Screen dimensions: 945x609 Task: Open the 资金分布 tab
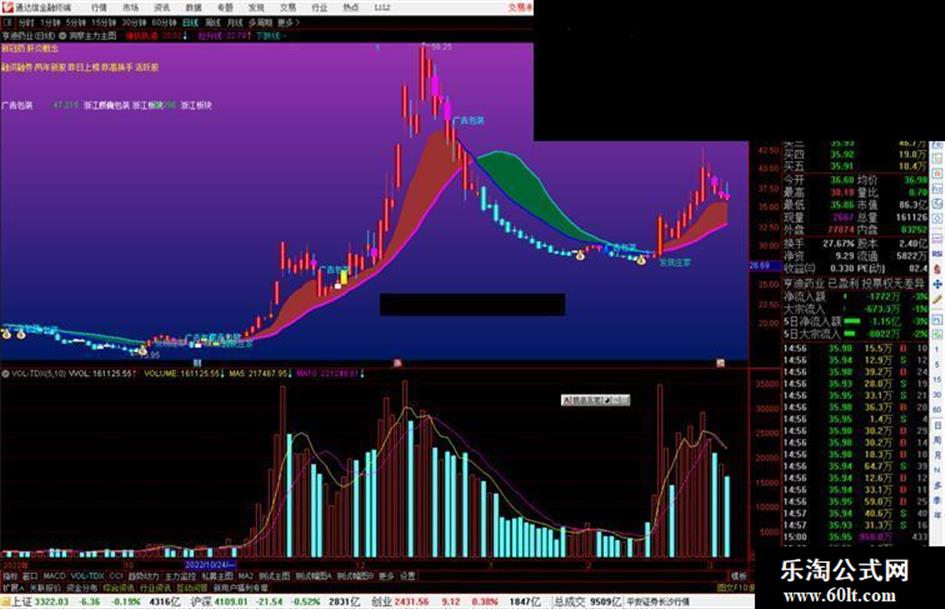click(x=82, y=587)
